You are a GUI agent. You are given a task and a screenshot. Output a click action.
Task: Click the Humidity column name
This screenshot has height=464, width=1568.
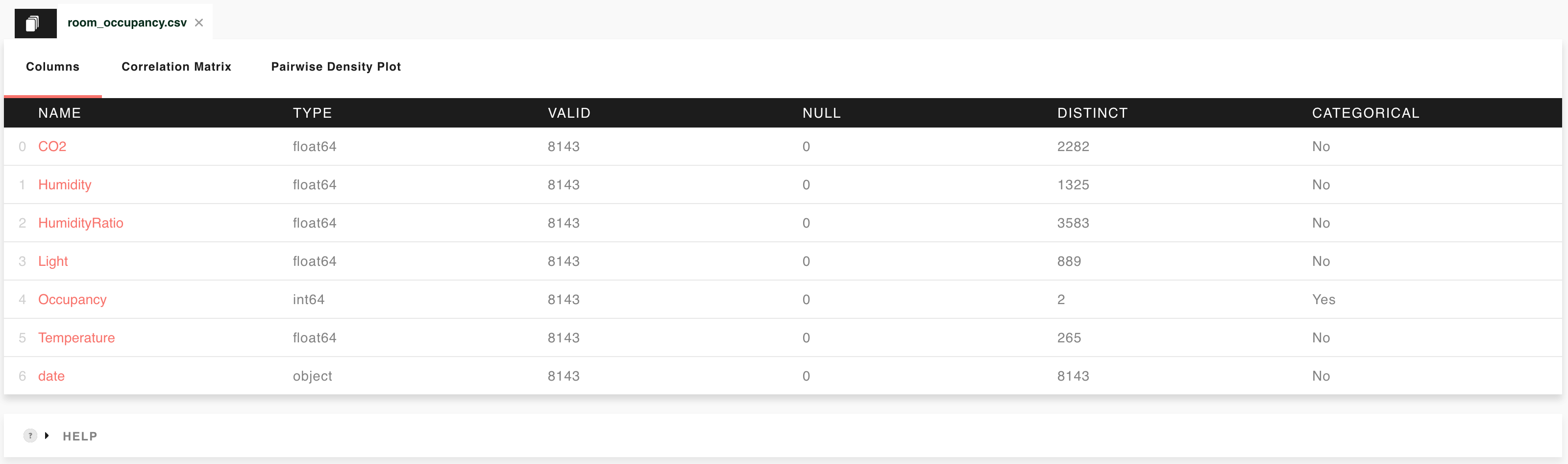click(65, 184)
